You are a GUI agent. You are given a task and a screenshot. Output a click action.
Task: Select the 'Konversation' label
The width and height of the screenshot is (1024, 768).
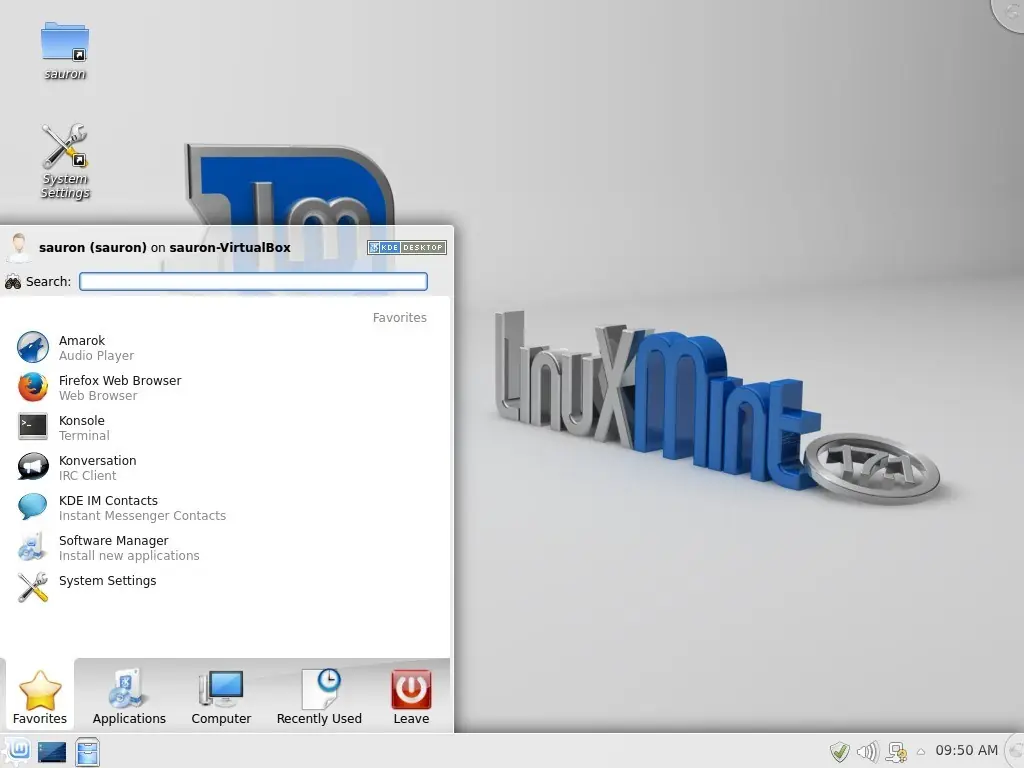point(97,460)
